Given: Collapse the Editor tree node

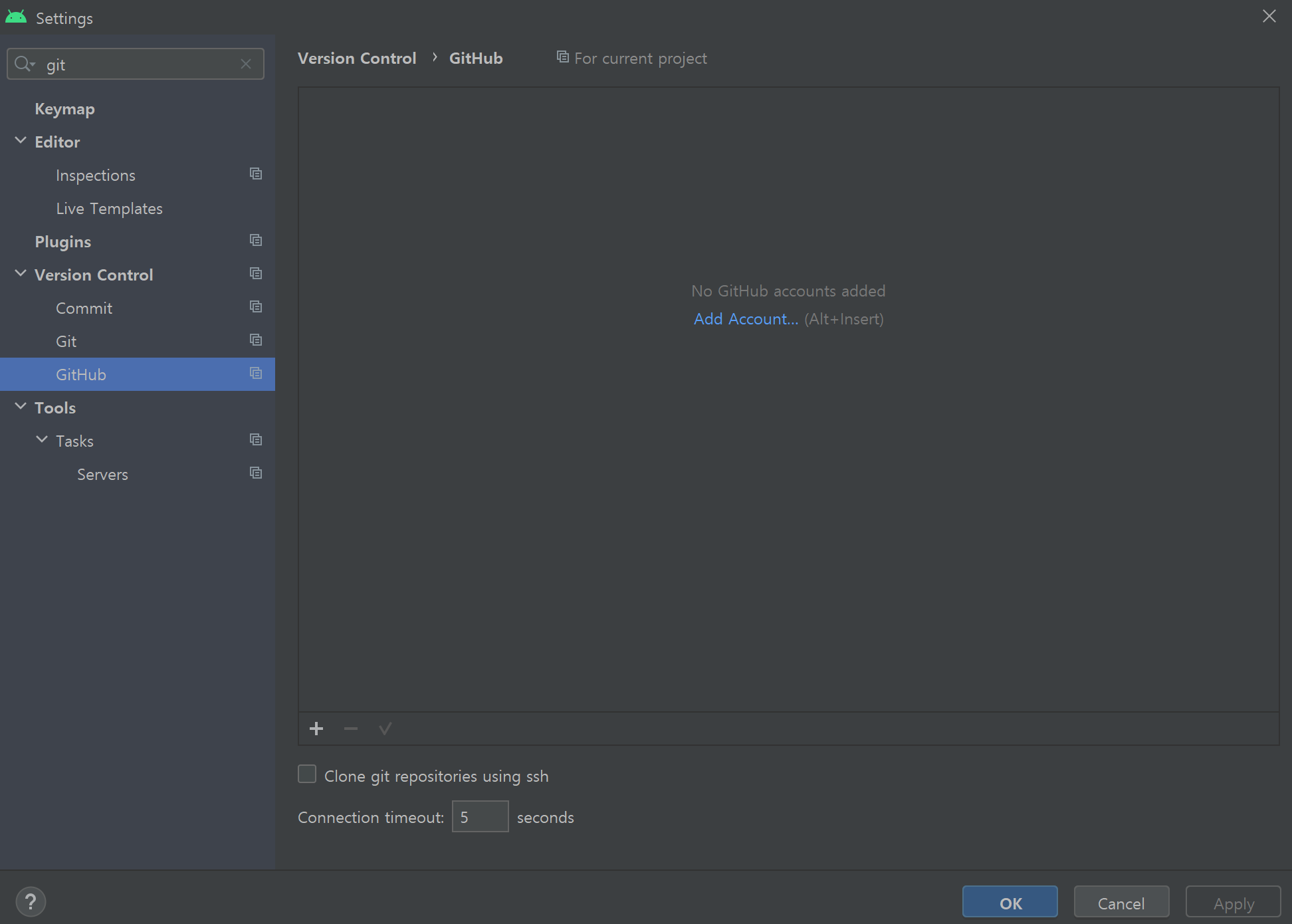Looking at the screenshot, I should coord(21,141).
